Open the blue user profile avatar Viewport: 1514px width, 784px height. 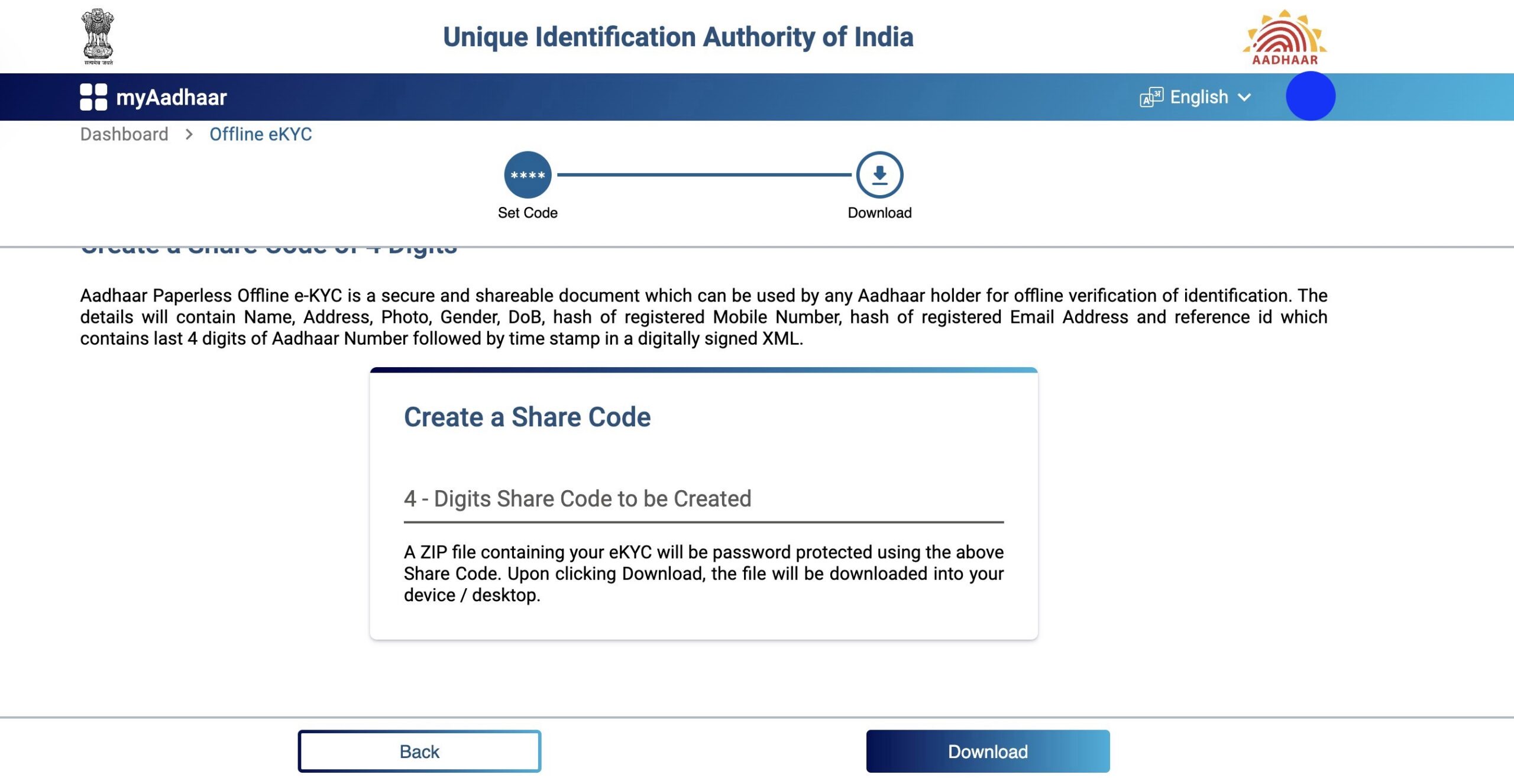1310,96
